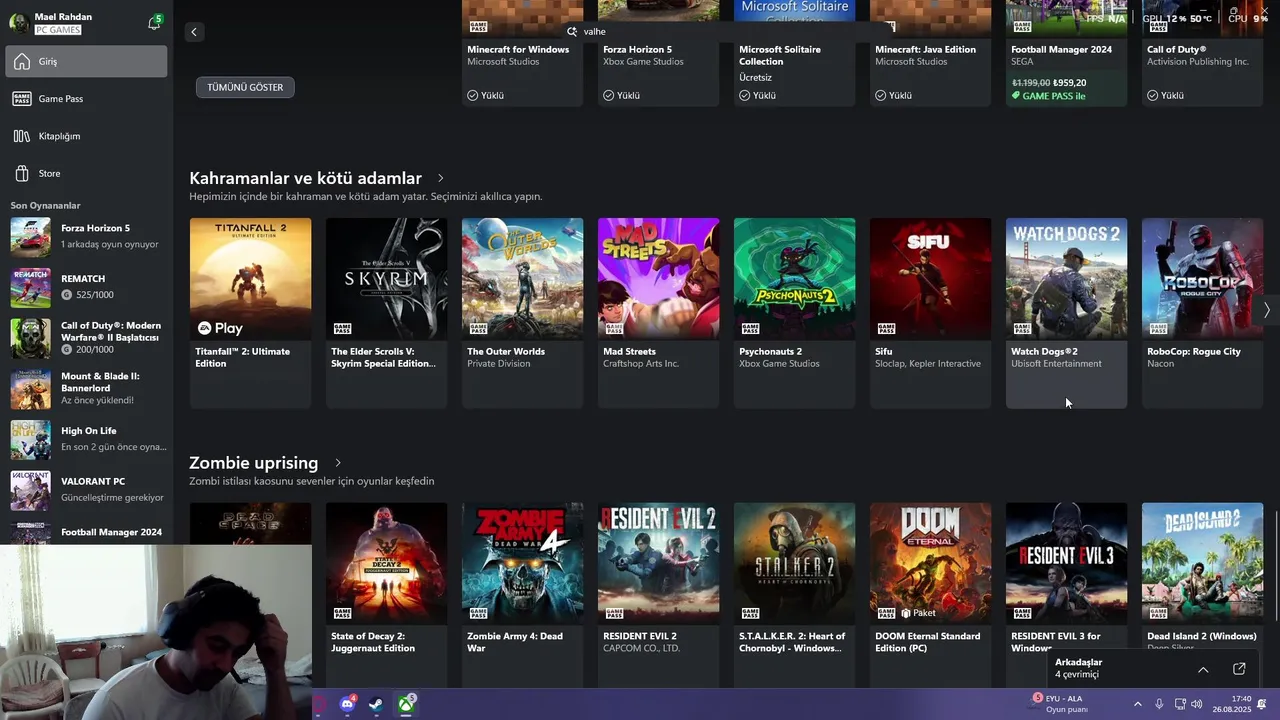
Task: Open The Outer Worlds card
Action: point(522,313)
